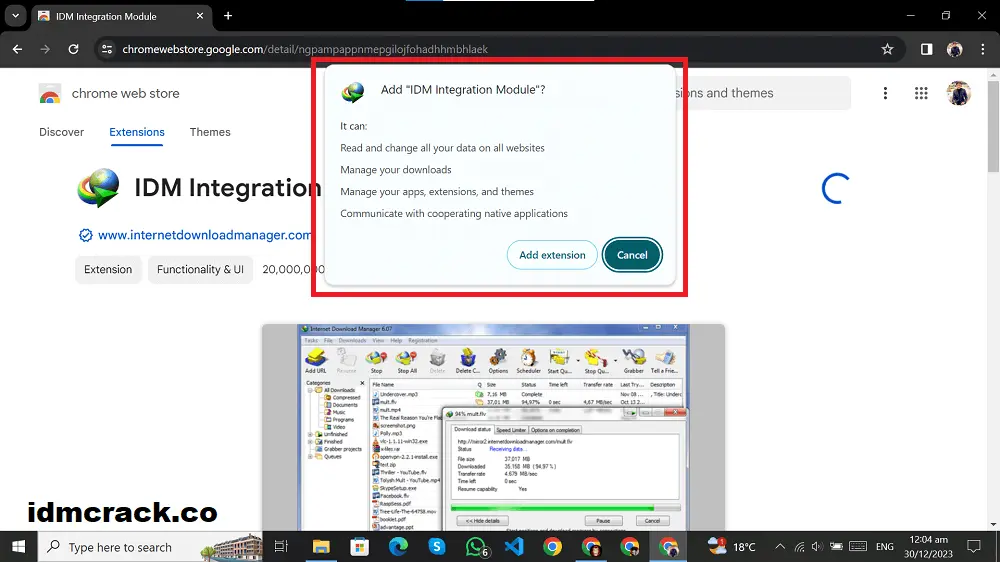Image resolution: width=1000 pixels, height=562 pixels.
Task: Open web store more options menu
Action: pos(885,94)
